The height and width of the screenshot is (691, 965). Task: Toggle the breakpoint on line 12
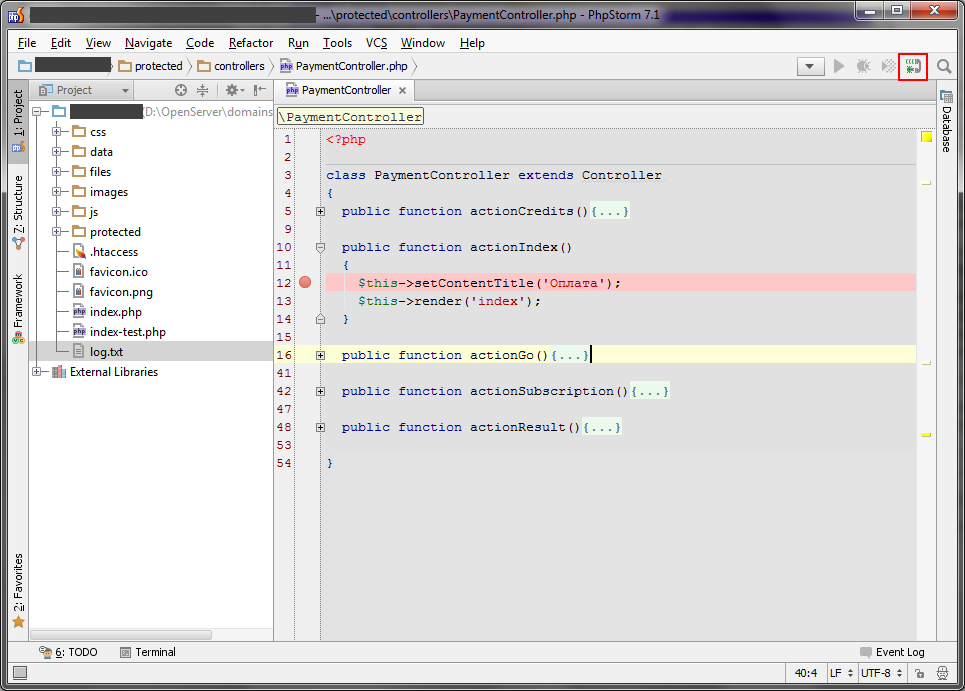click(305, 283)
